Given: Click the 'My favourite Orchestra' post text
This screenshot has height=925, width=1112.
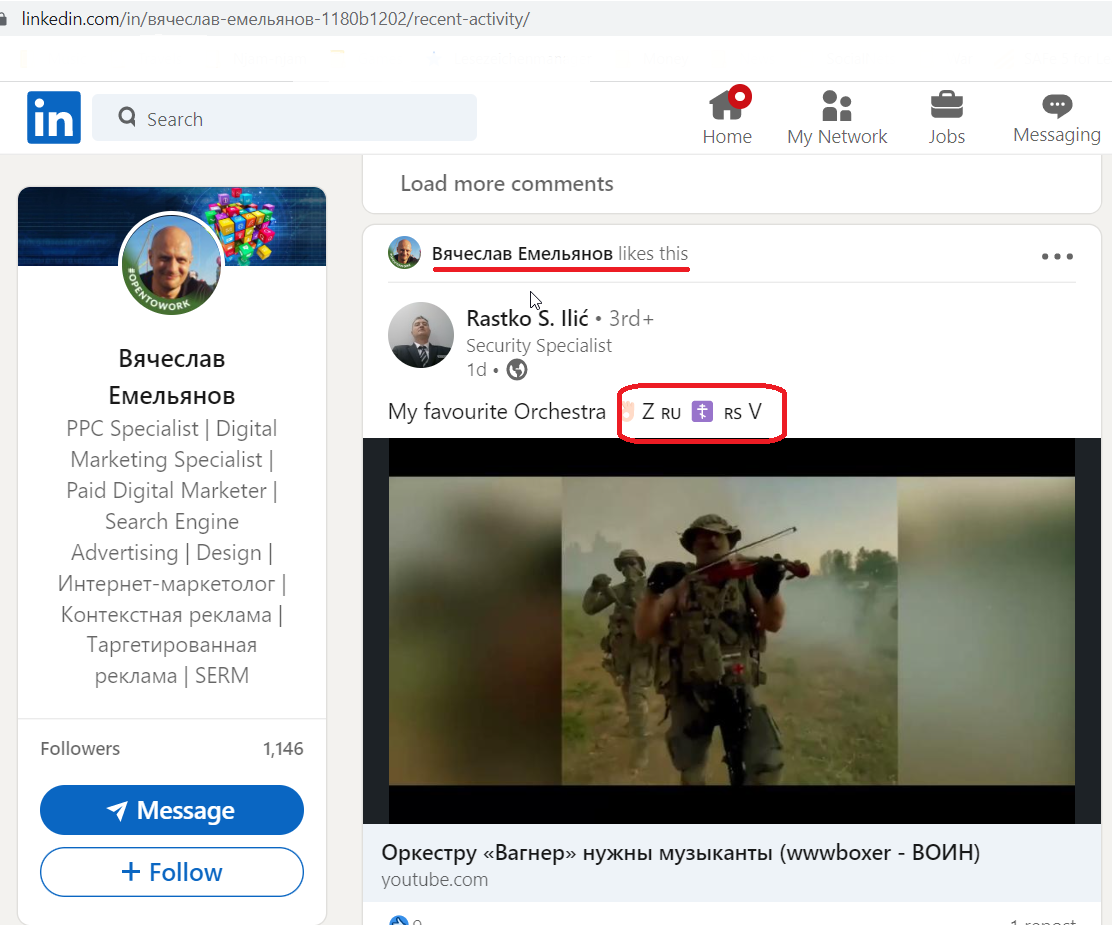Looking at the screenshot, I should coord(497,411).
